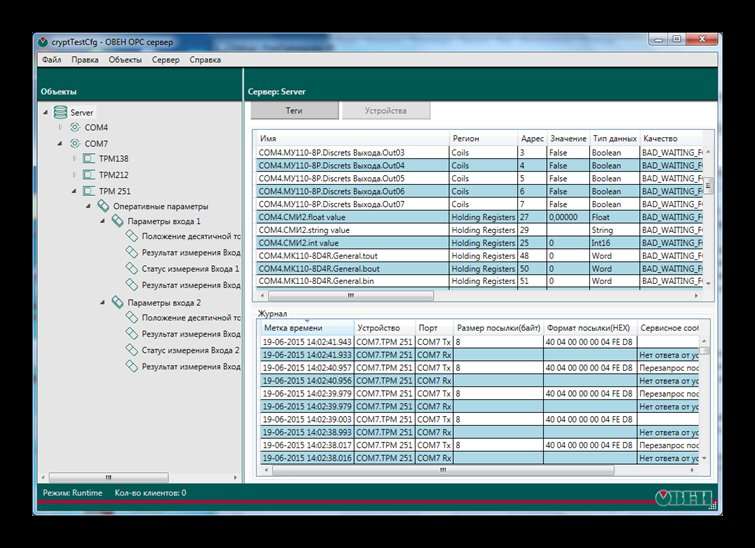The image size is (755, 548).
Task: Sort tags by Регион column header
Action: click(x=483, y=139)
